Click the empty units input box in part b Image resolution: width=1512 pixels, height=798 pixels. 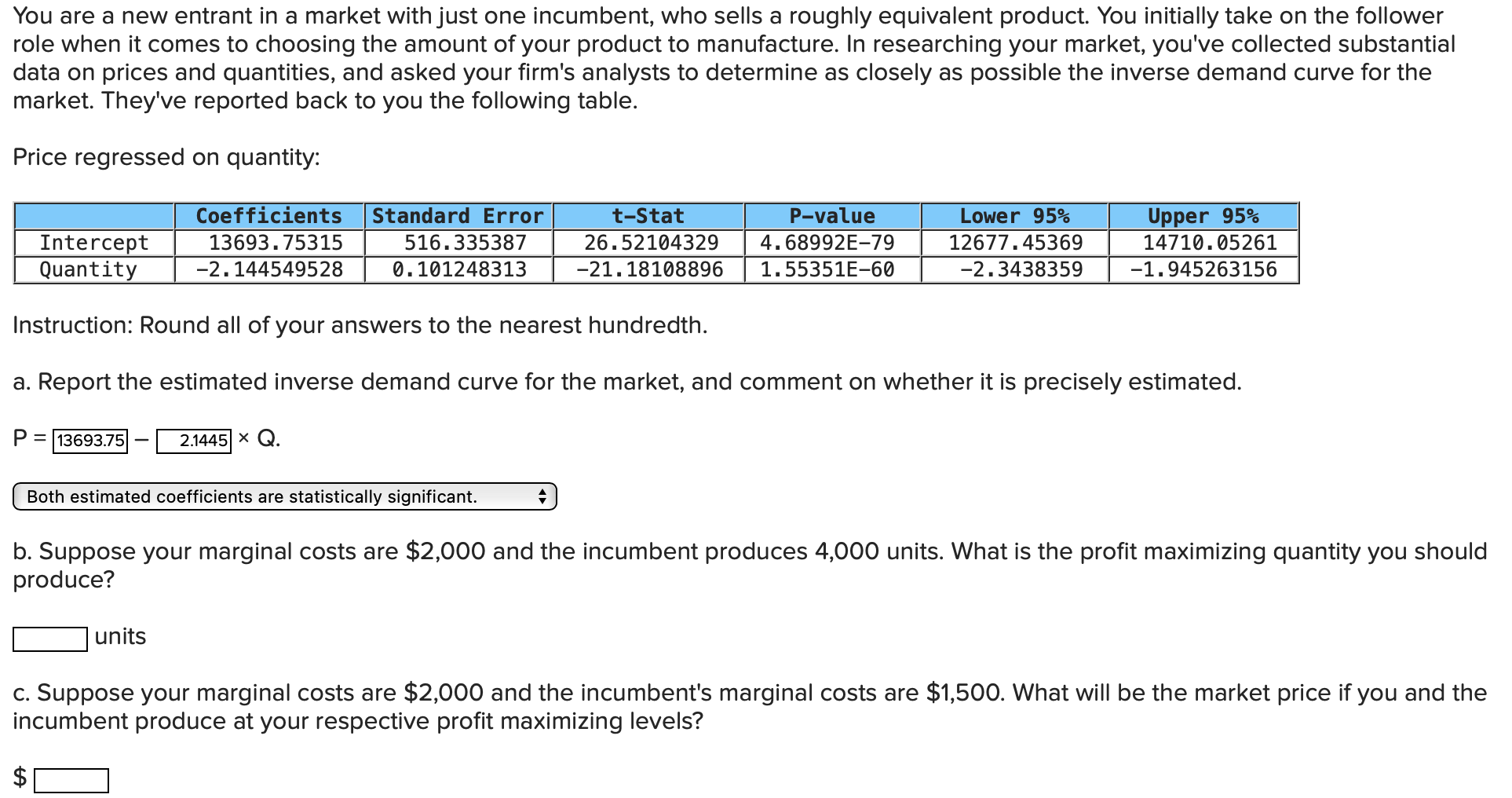click(x=49, y=639)
